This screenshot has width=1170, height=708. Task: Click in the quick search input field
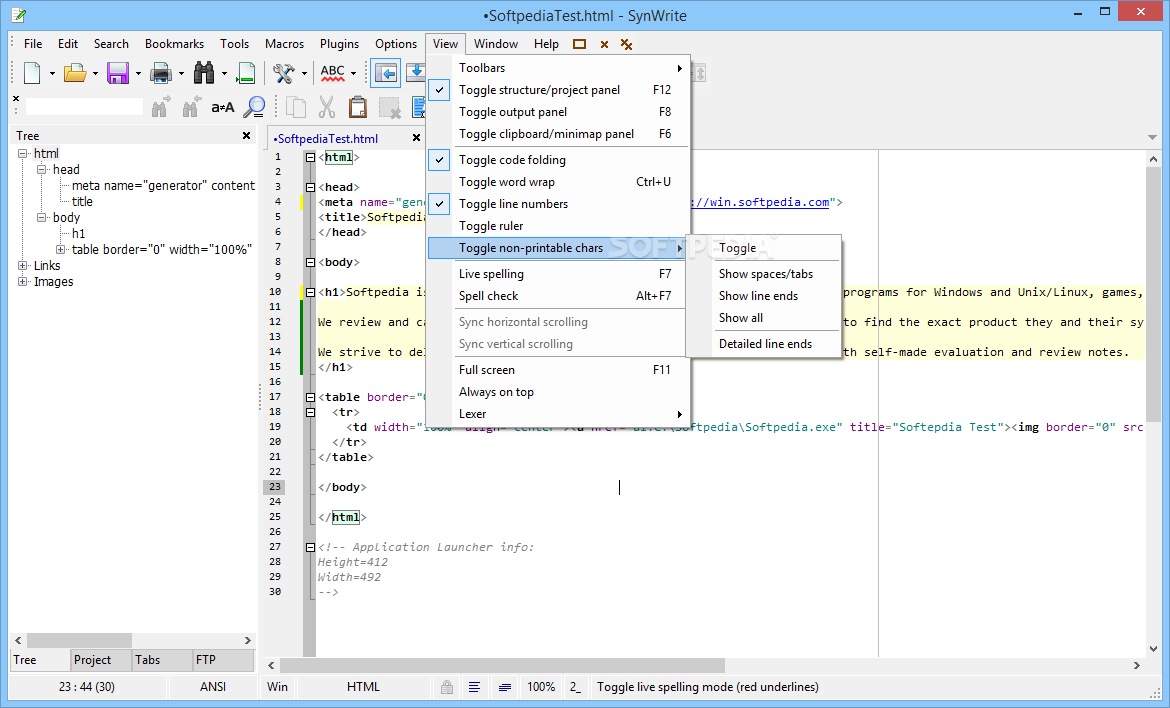pos(84,107)
